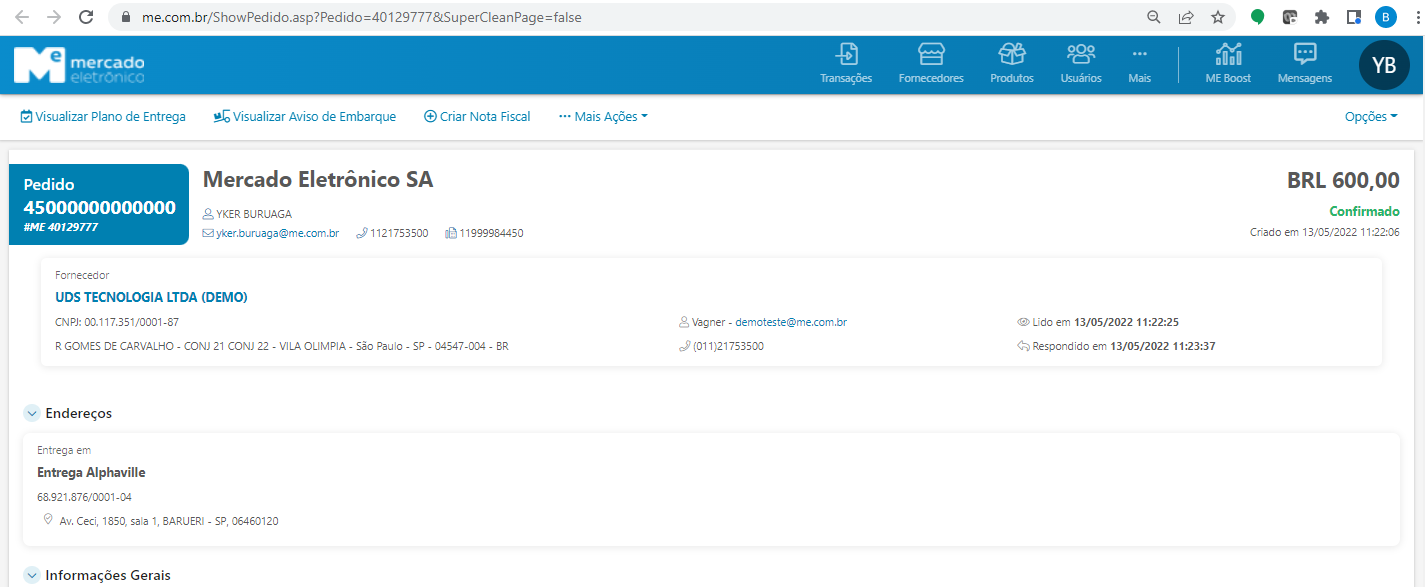Open the Chrome extensions puzzle icon
This screenshot has height=587, width=1425.
click(1322, 17)
